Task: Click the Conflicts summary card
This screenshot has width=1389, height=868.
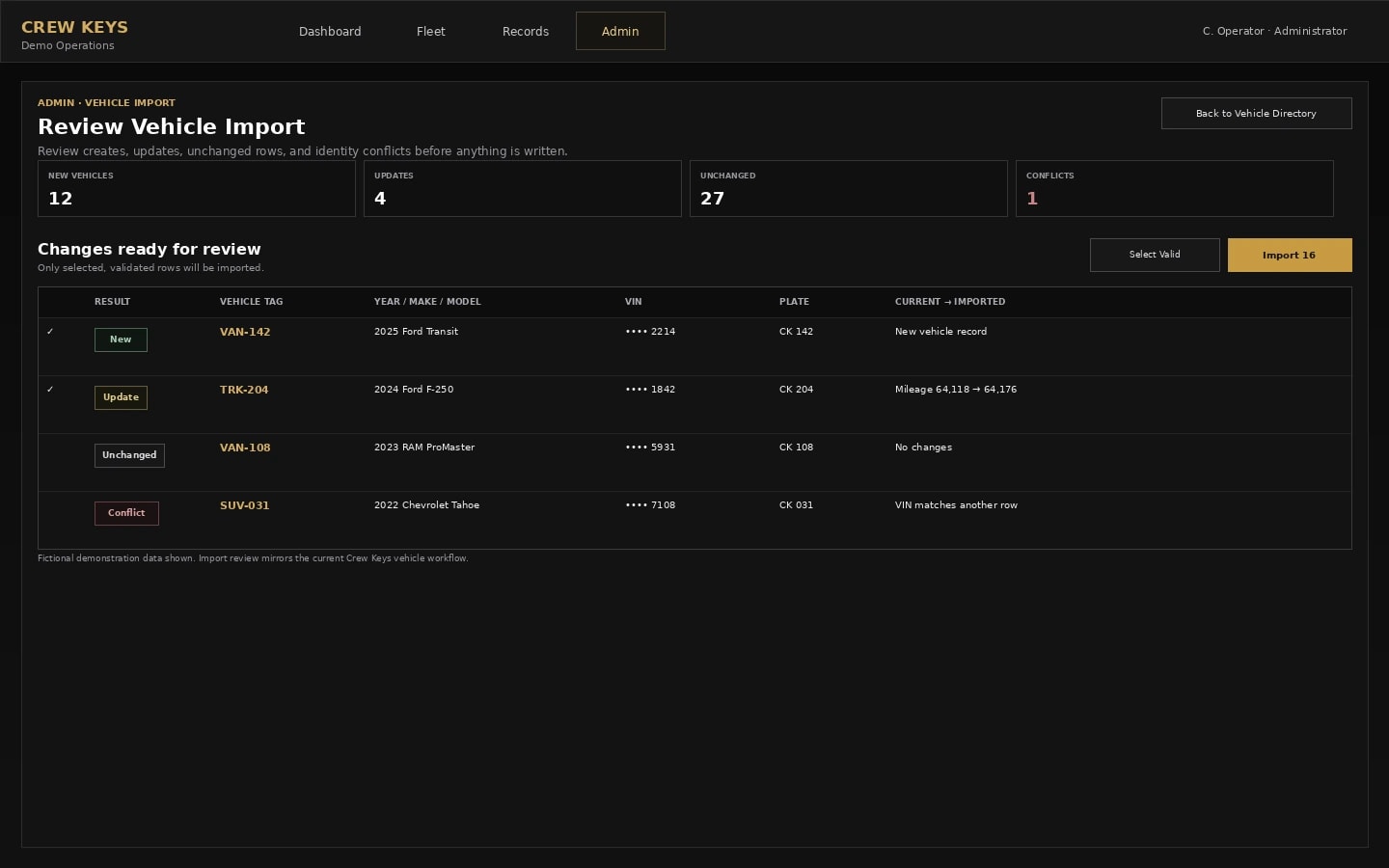Action: pyautogui.click(x=1175, y=188)
